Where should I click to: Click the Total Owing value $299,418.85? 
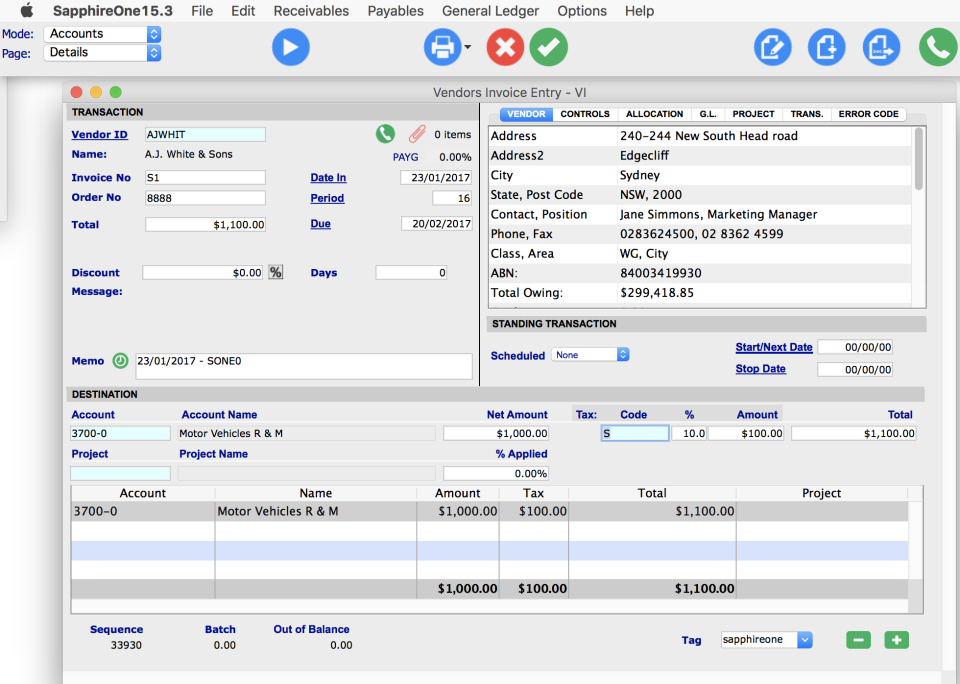[657, 293]
